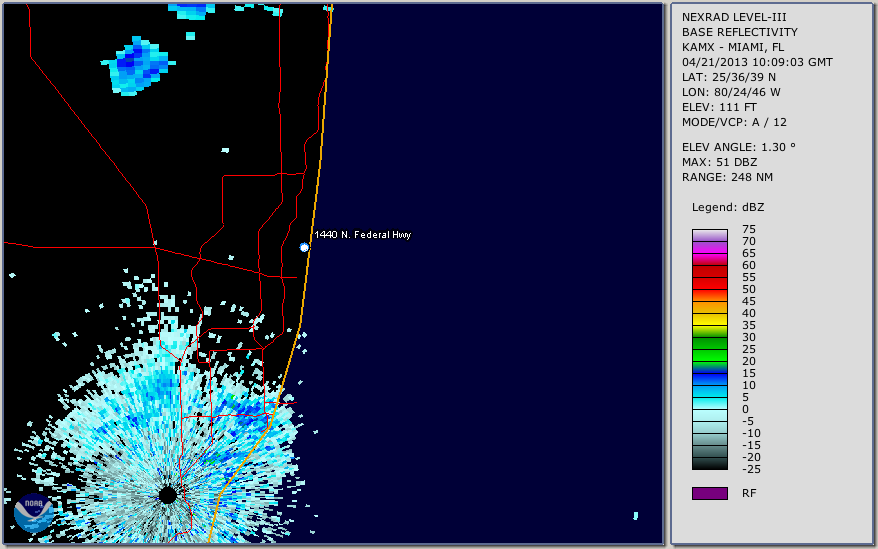Select the BASE REFLECTIVITY text
The height and width of the screenshot is (549, 878).
coord(740,32)
